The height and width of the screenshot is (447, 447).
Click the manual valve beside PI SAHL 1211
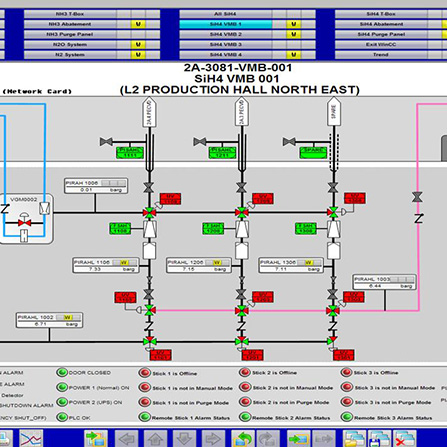tap(200, 142)
